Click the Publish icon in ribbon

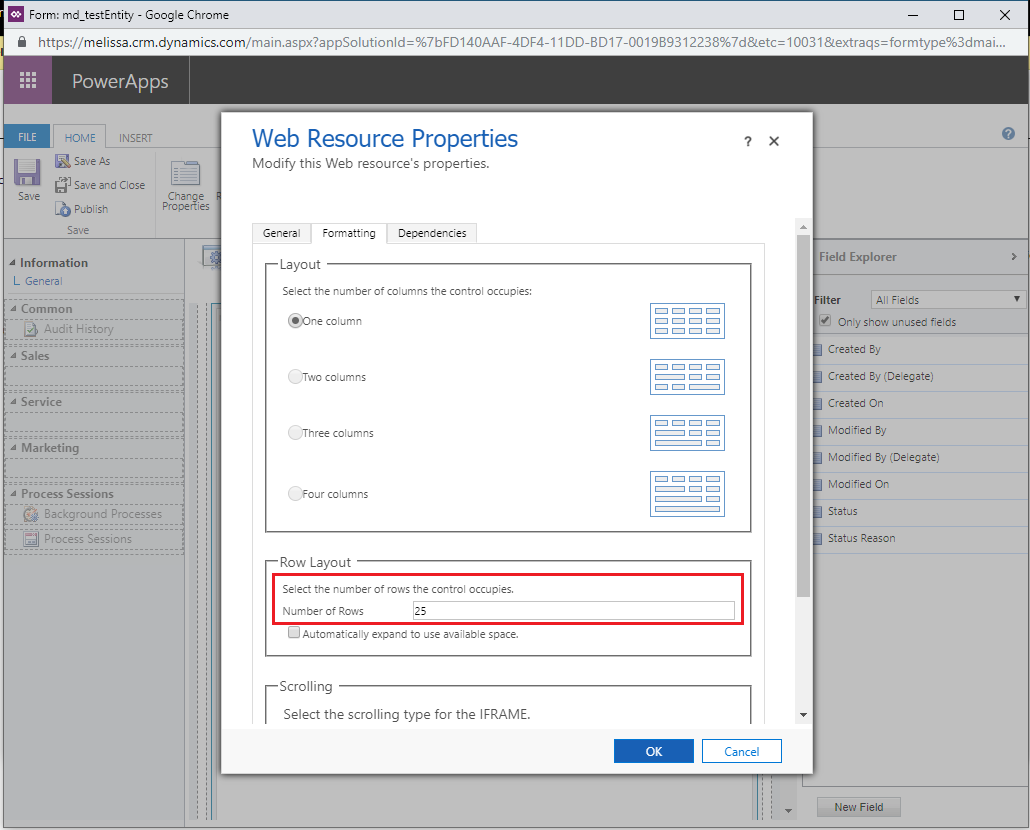(x=62, y=209)
